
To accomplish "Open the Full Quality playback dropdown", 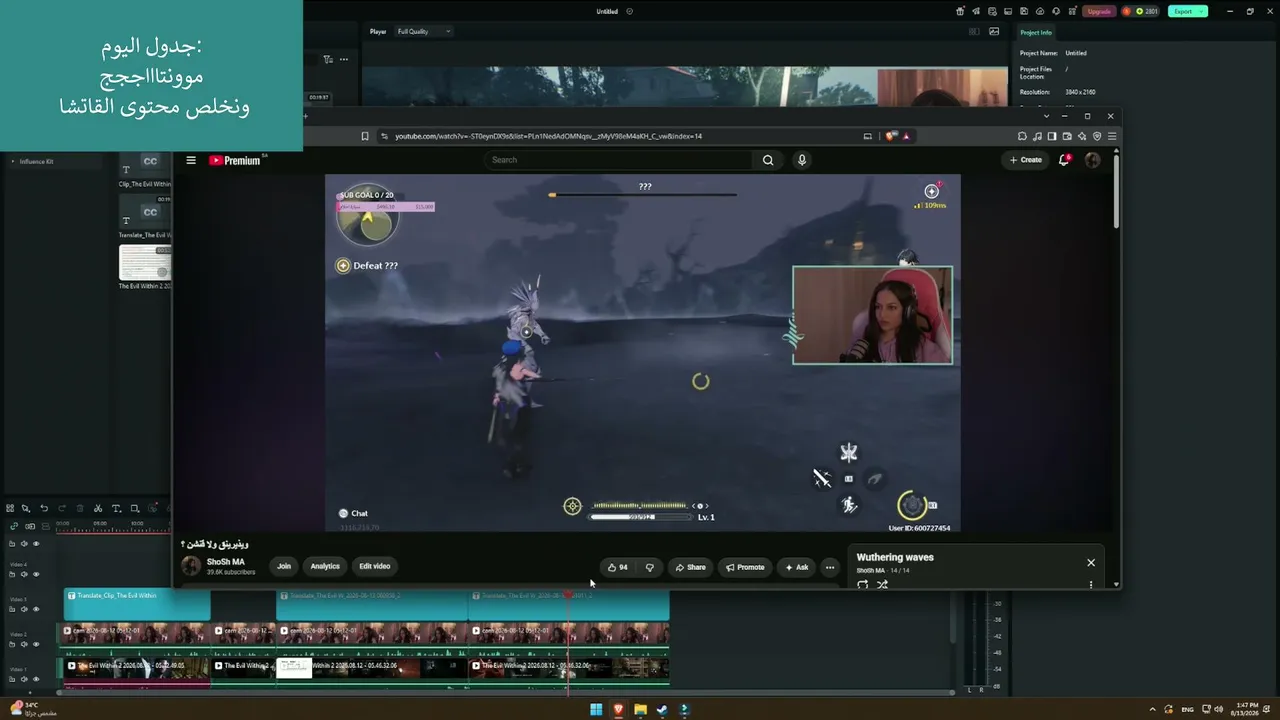I will (x=424, y=31).
